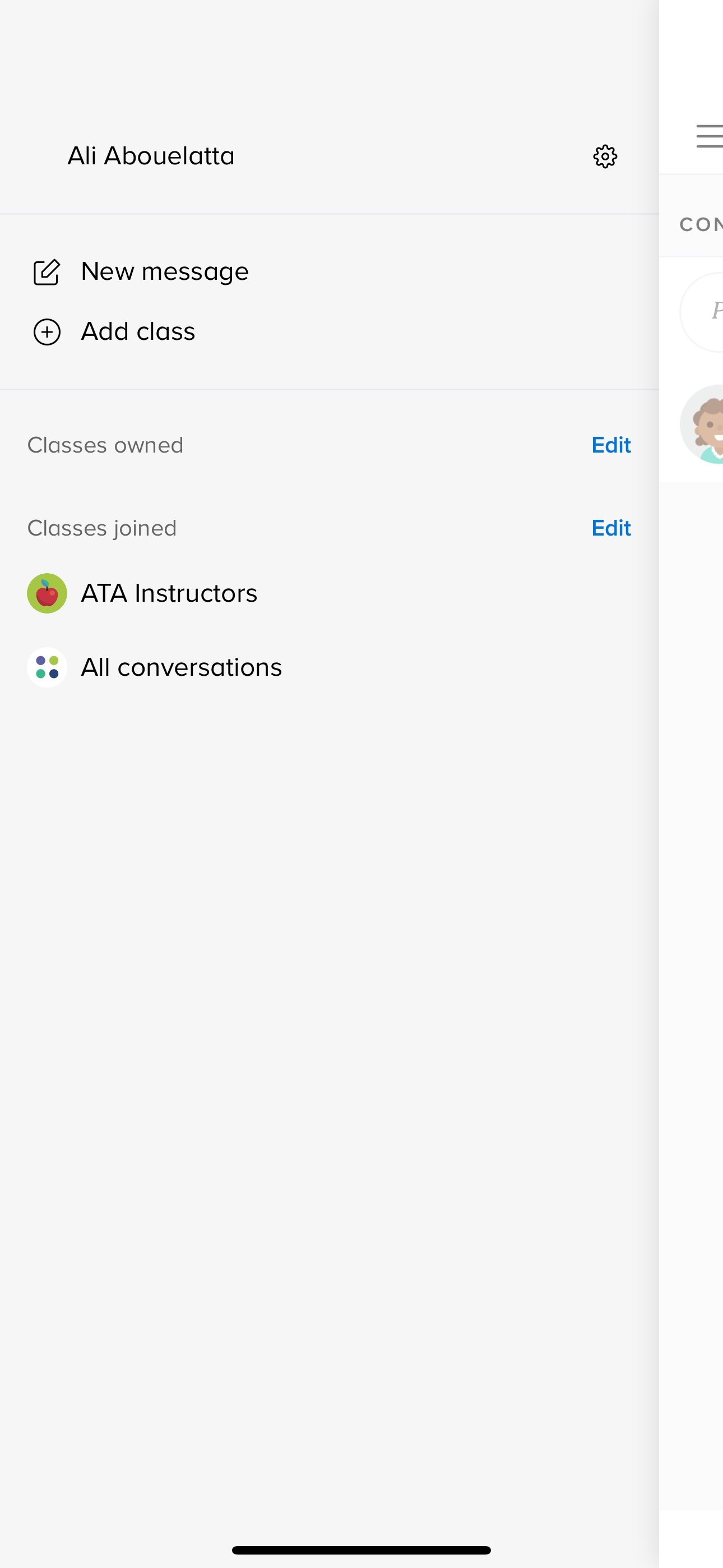
Task: Open All conversations
Action: (x=180, y=667)
